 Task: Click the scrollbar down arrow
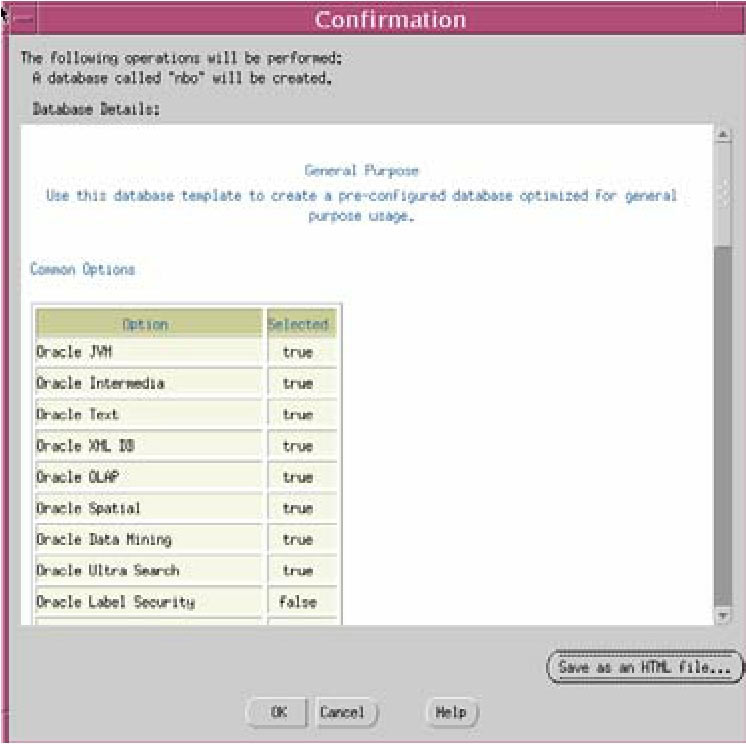(724, 616)
